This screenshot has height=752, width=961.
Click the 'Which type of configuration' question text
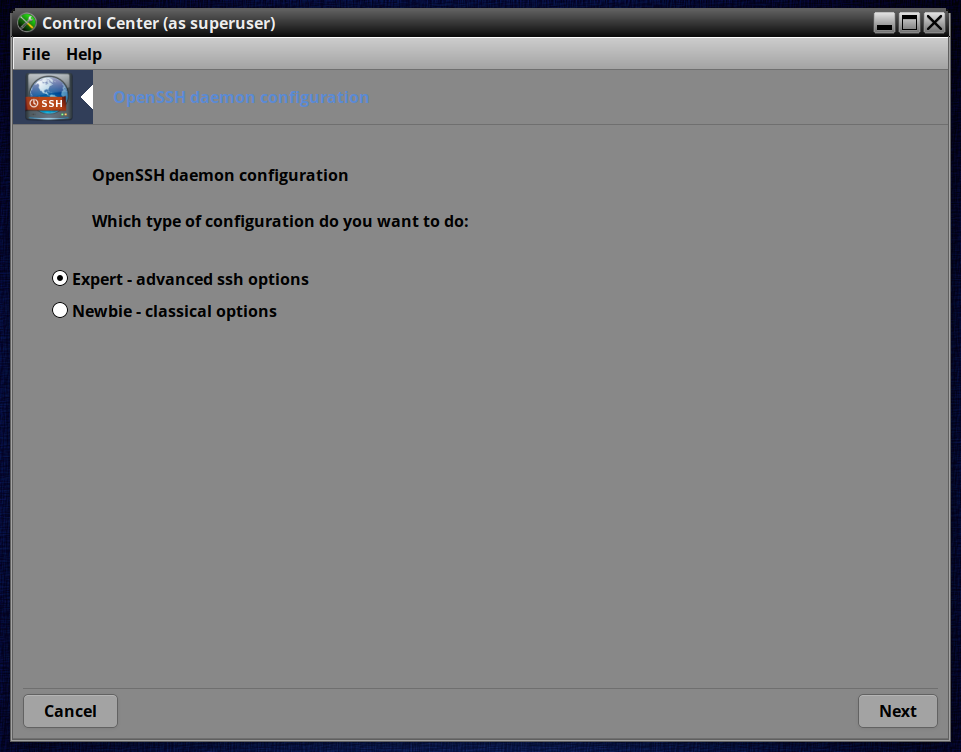280,221
